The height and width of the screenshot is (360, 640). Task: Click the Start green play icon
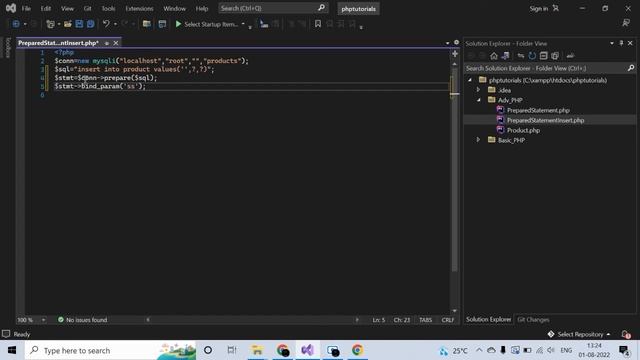pos(178,24)
